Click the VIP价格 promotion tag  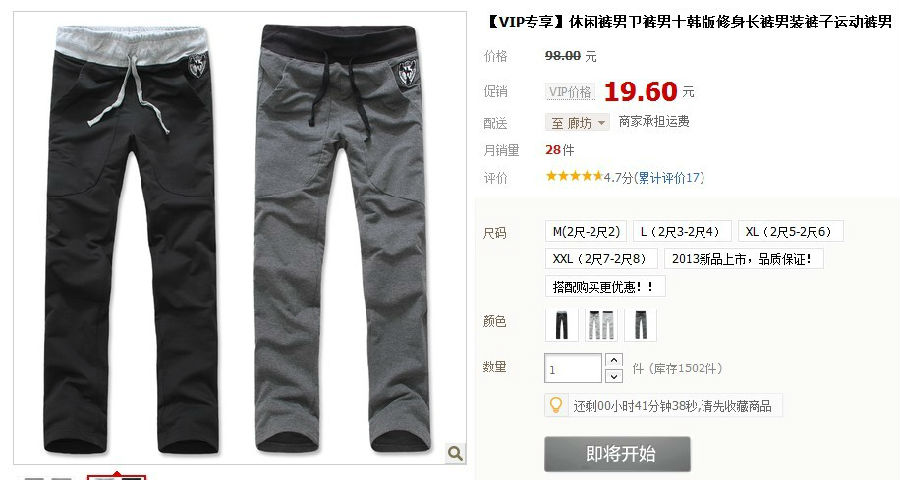[570, 92]
